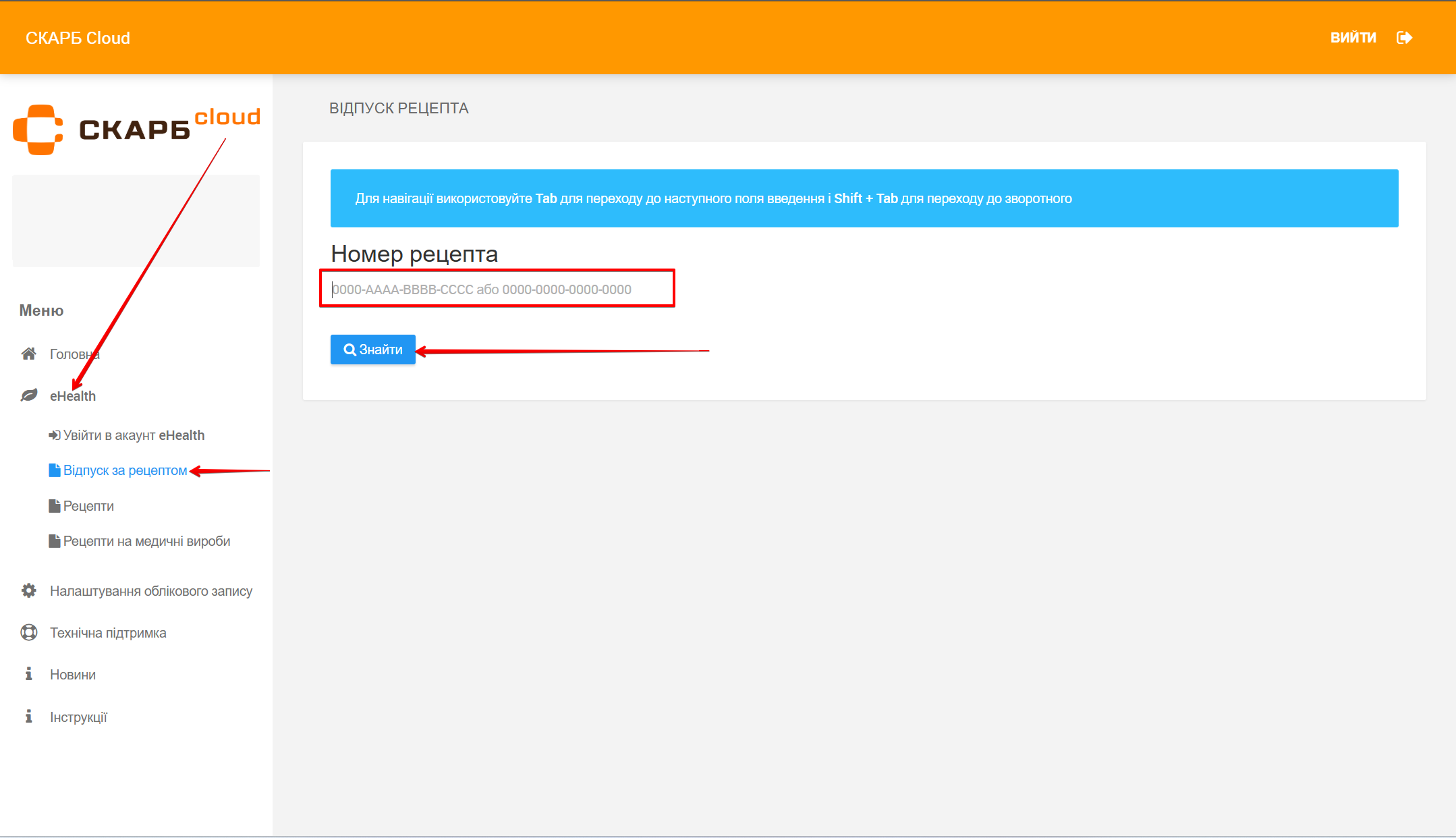Image resolution: width=1456 pixels, height=838 pixels.
Task: Click the home icon beside Головна
Action: [x=28, y=354]
